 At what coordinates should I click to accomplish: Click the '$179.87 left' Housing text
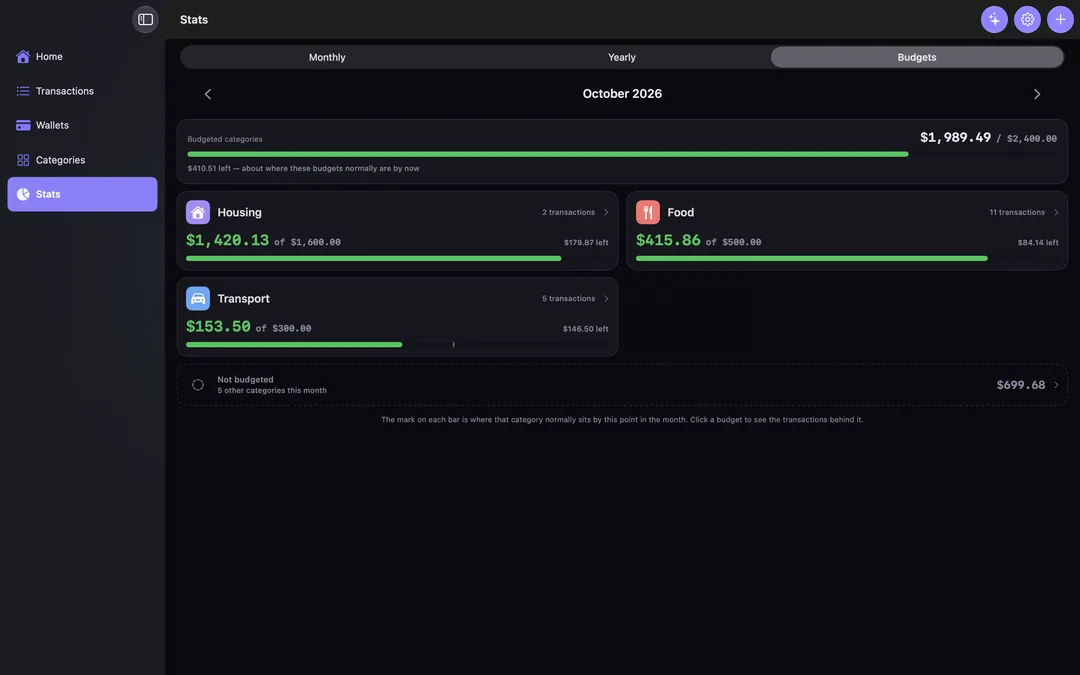(586, 242)
